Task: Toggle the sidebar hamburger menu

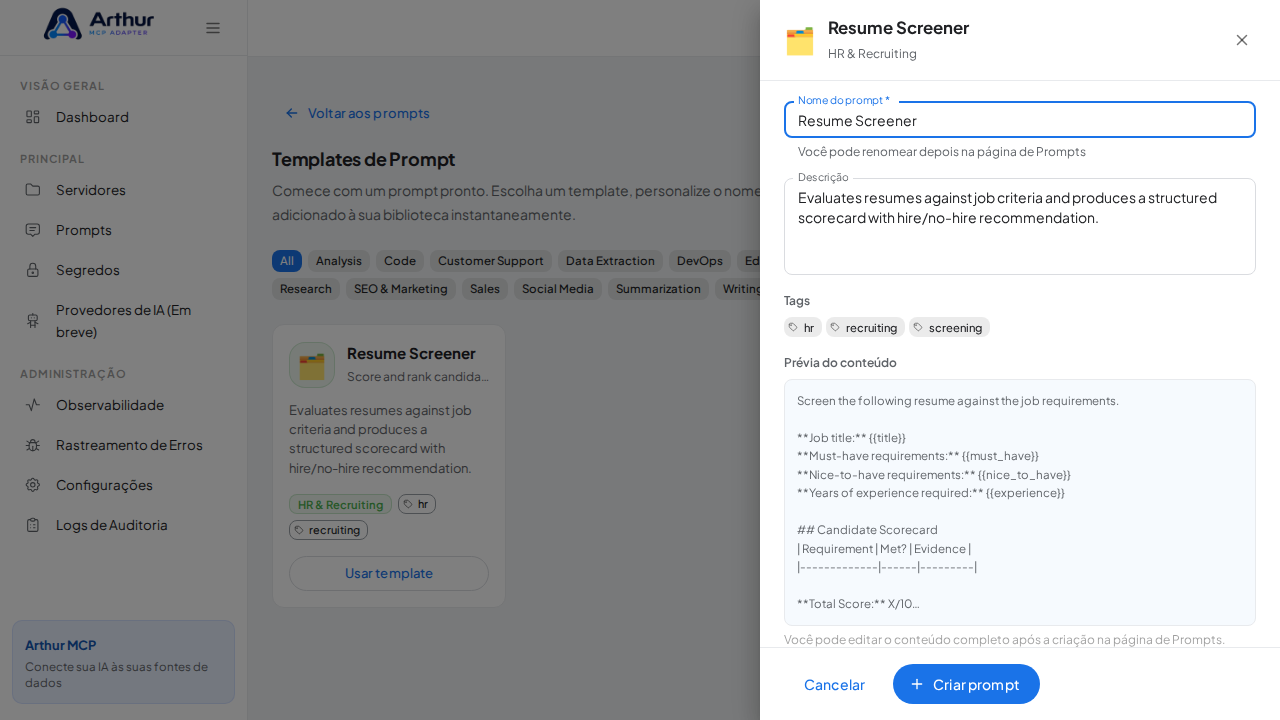Action: point(213,28)
